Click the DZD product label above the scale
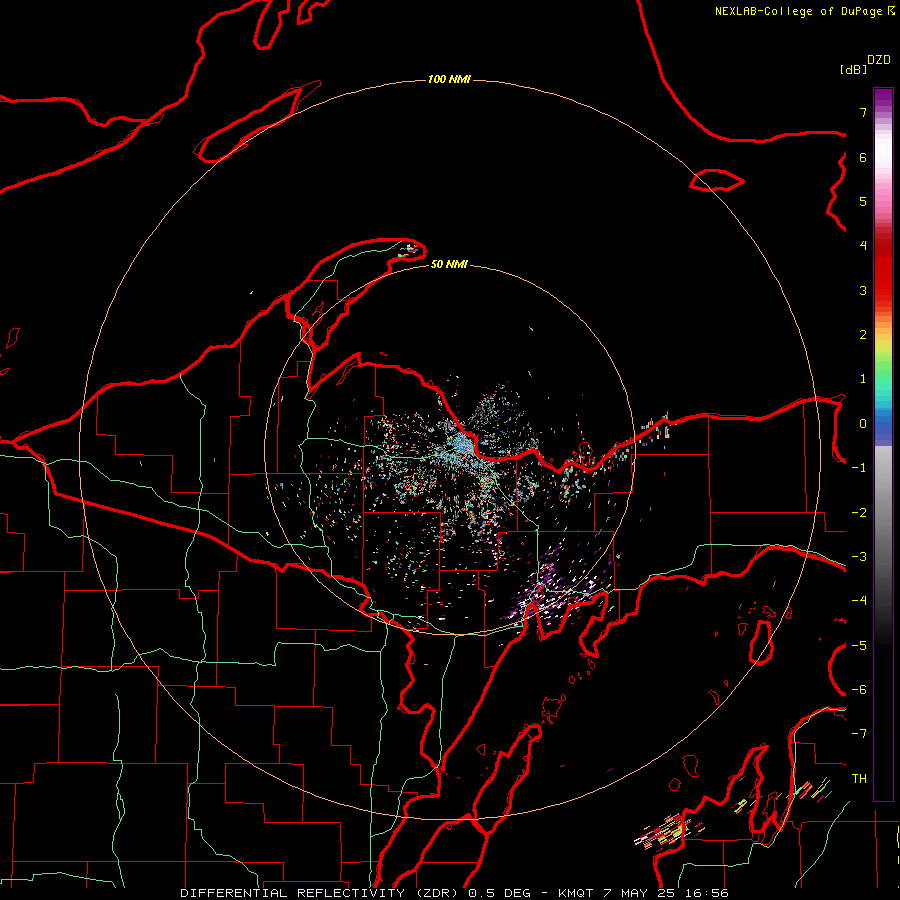 tap(879, 60)
